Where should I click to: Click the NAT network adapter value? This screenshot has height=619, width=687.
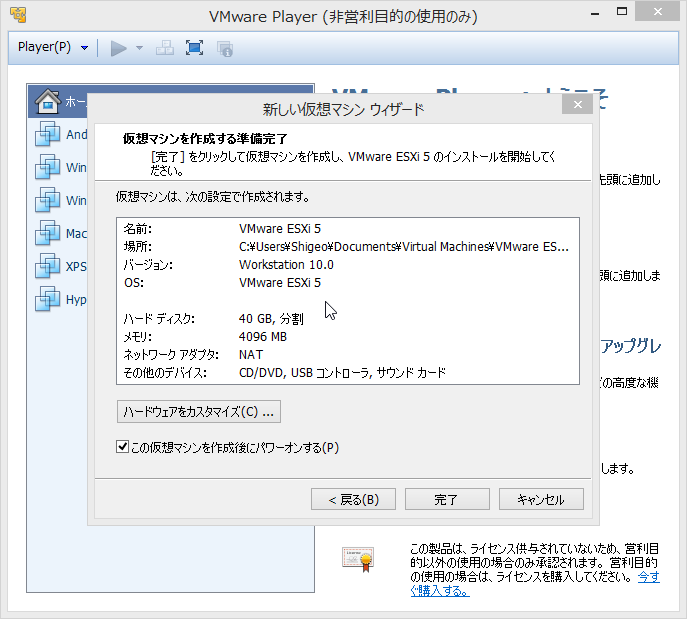[x=251, y=354]
